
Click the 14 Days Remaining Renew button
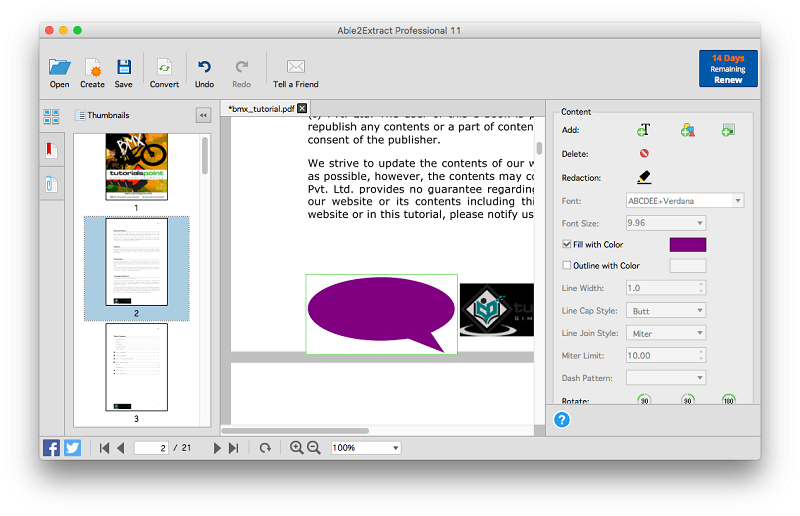(x=728, y=68)
